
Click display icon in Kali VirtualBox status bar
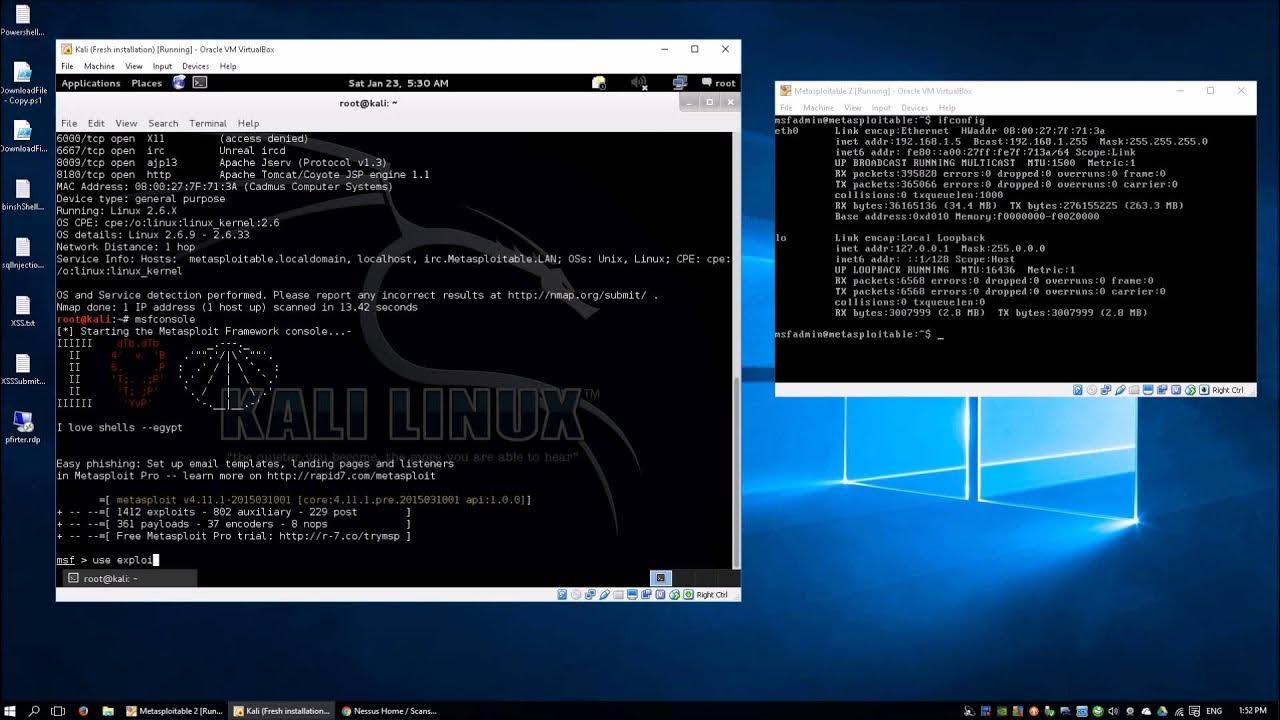click(x=633, y=594)
